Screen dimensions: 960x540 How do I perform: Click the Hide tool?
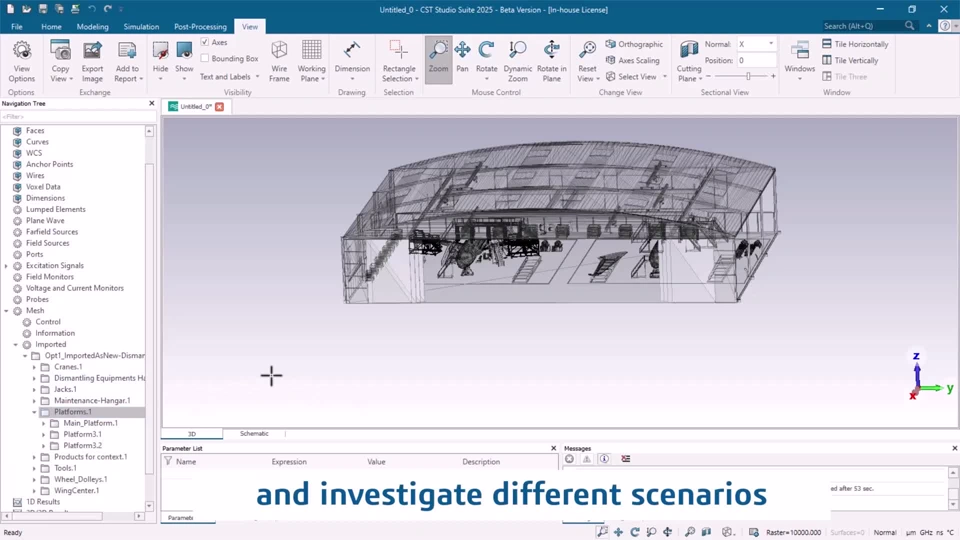coord(160,61)
